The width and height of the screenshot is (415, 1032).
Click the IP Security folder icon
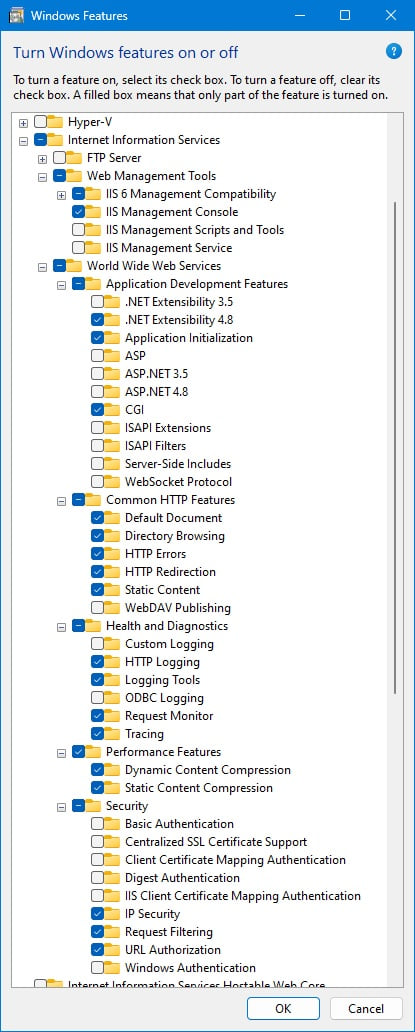click(x=112, y=914)
